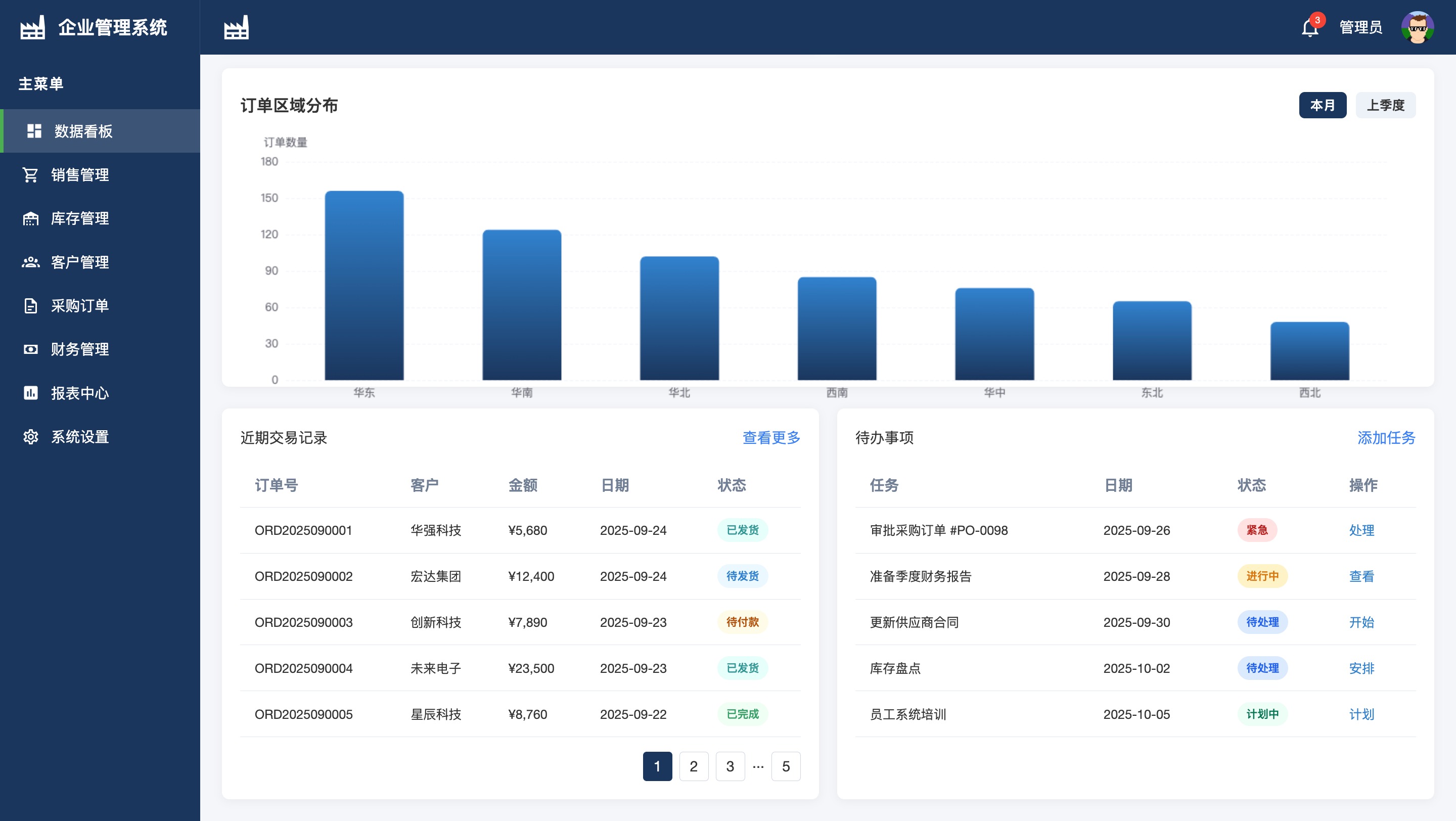Click the shopping cart sales icon
This screenshot has height=821, width=1456.
pos(30,174)
